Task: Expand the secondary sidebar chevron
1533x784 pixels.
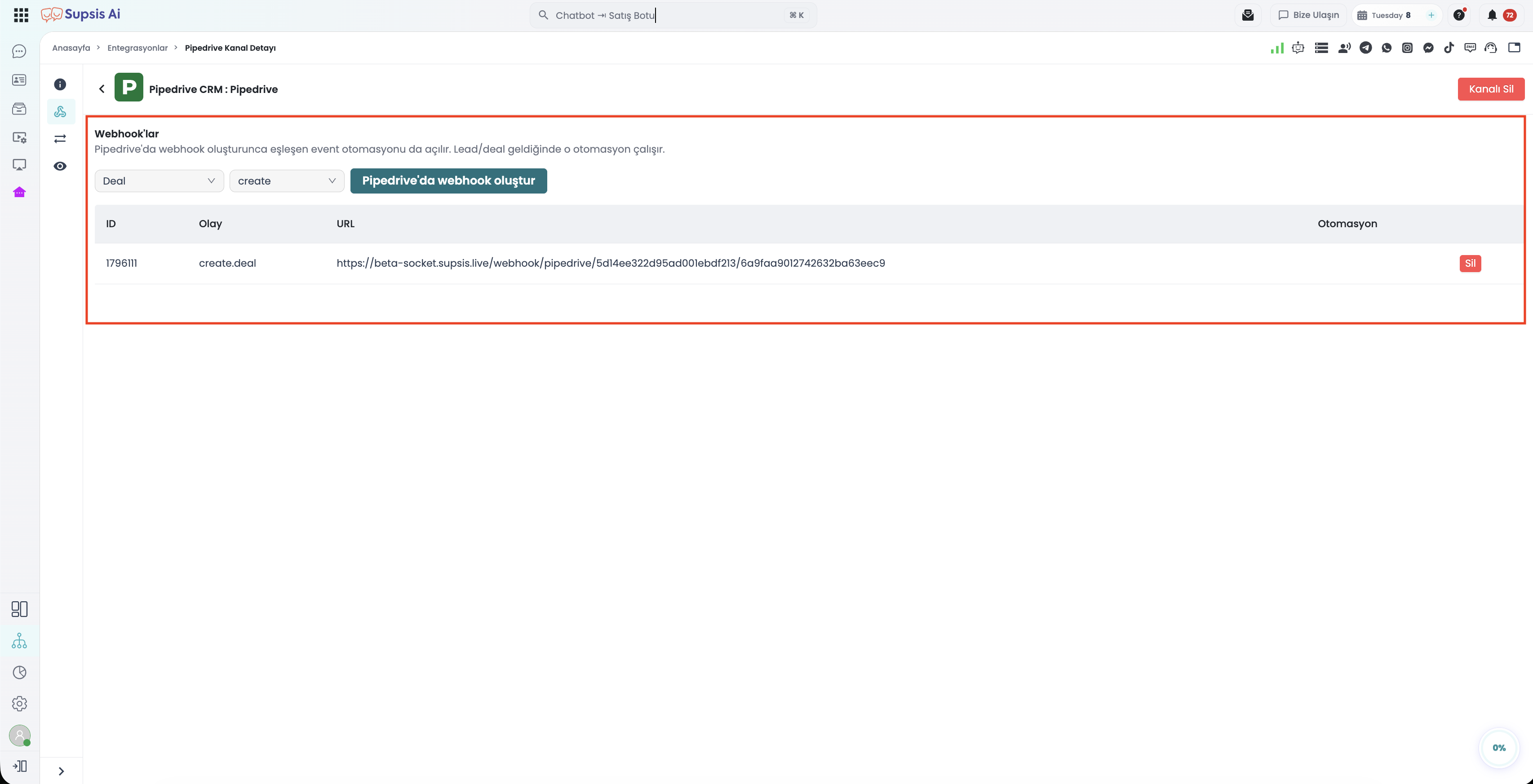Action: pyautogui.click(x=61, y=771)
